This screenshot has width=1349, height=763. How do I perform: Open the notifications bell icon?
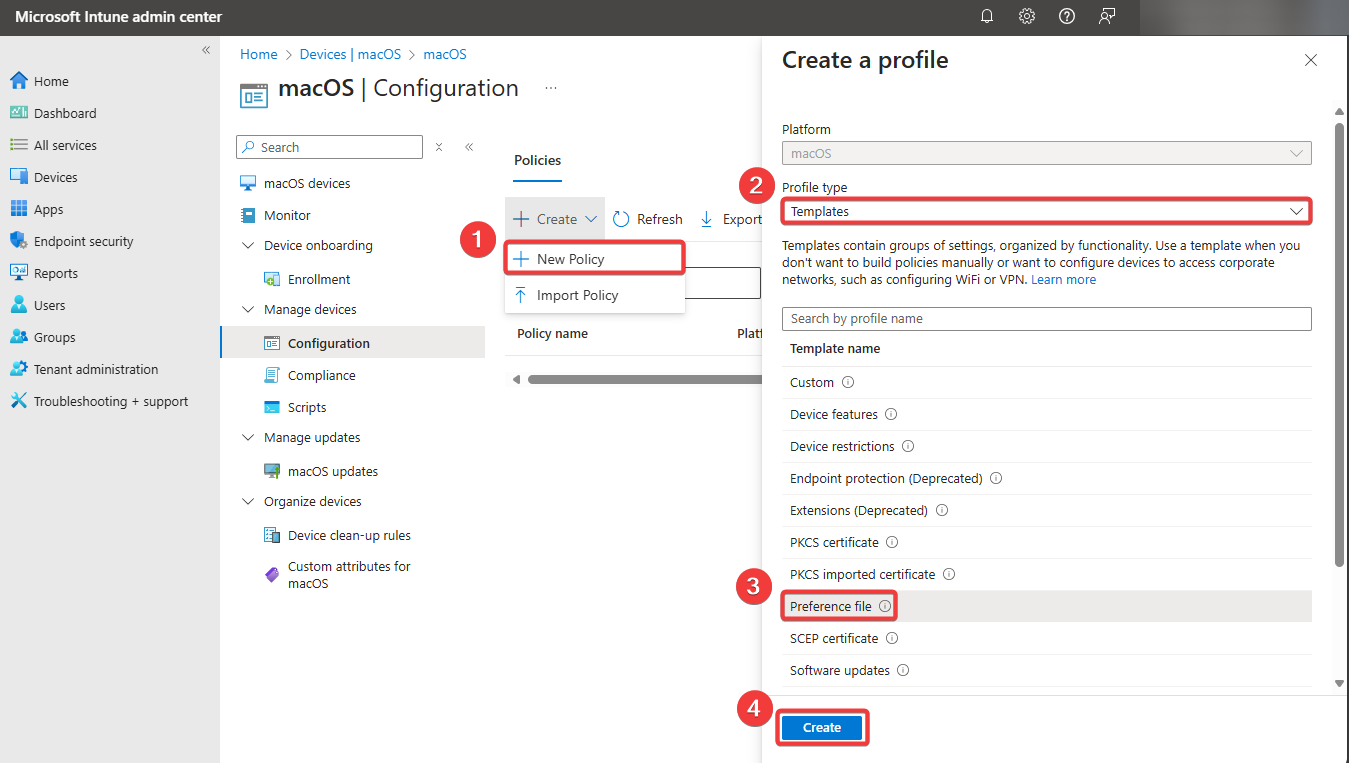[x=987, y=16]
